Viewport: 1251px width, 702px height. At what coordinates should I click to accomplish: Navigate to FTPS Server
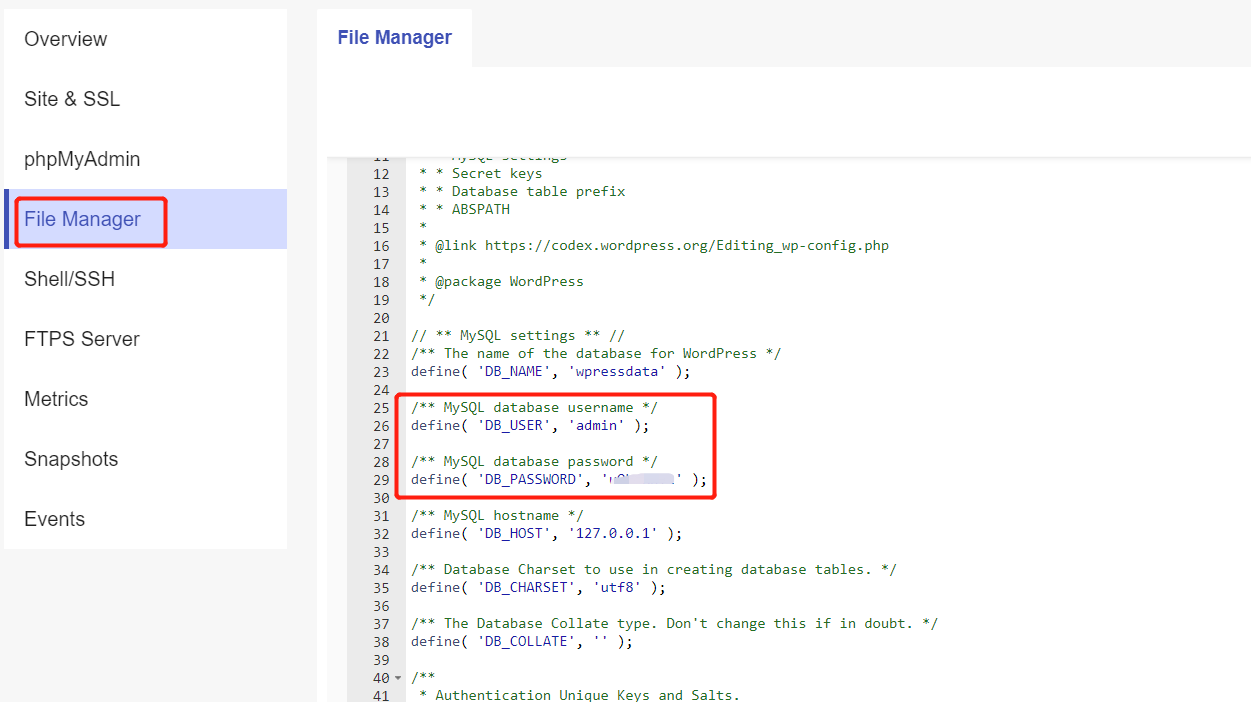coord(145,339)
